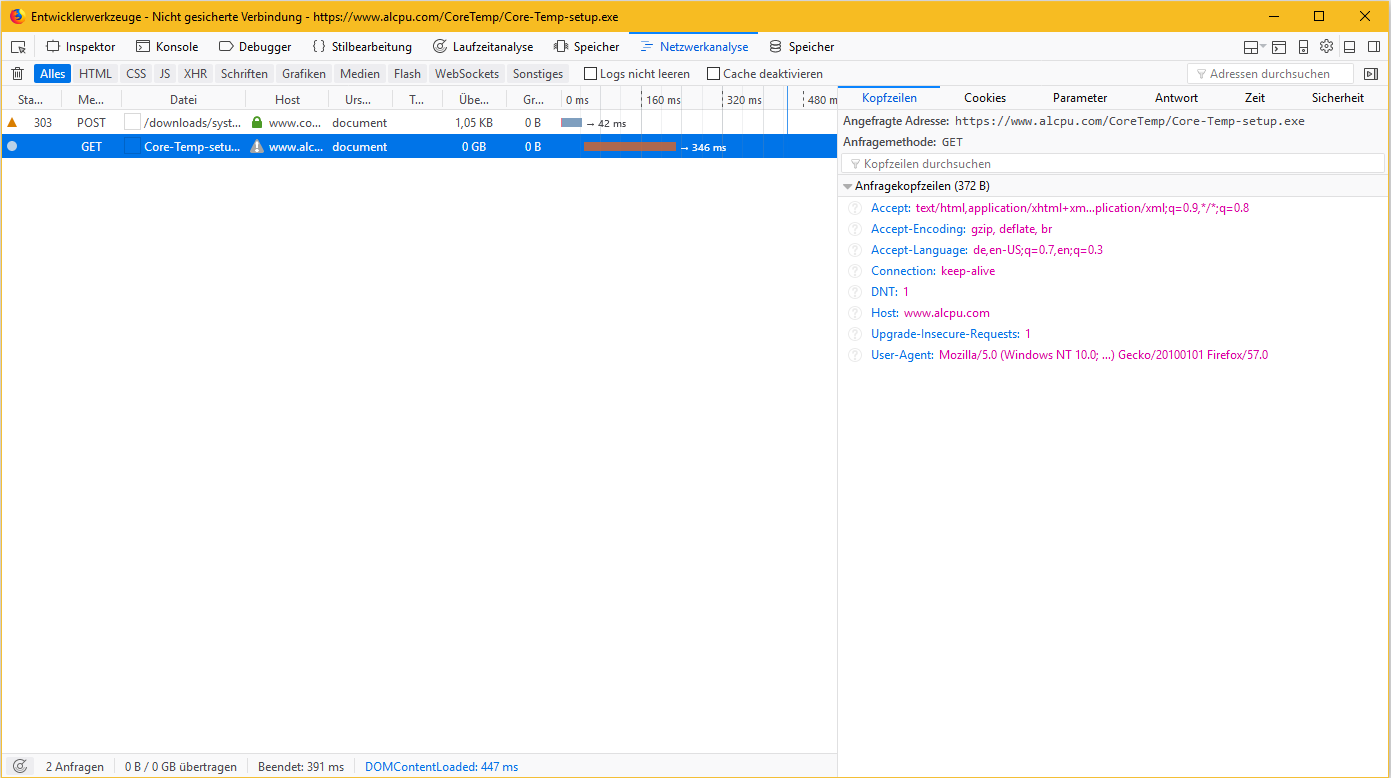Click help icon beside User-Agent
This screenshot has width=1391, height=778.
tap(855, 355)
